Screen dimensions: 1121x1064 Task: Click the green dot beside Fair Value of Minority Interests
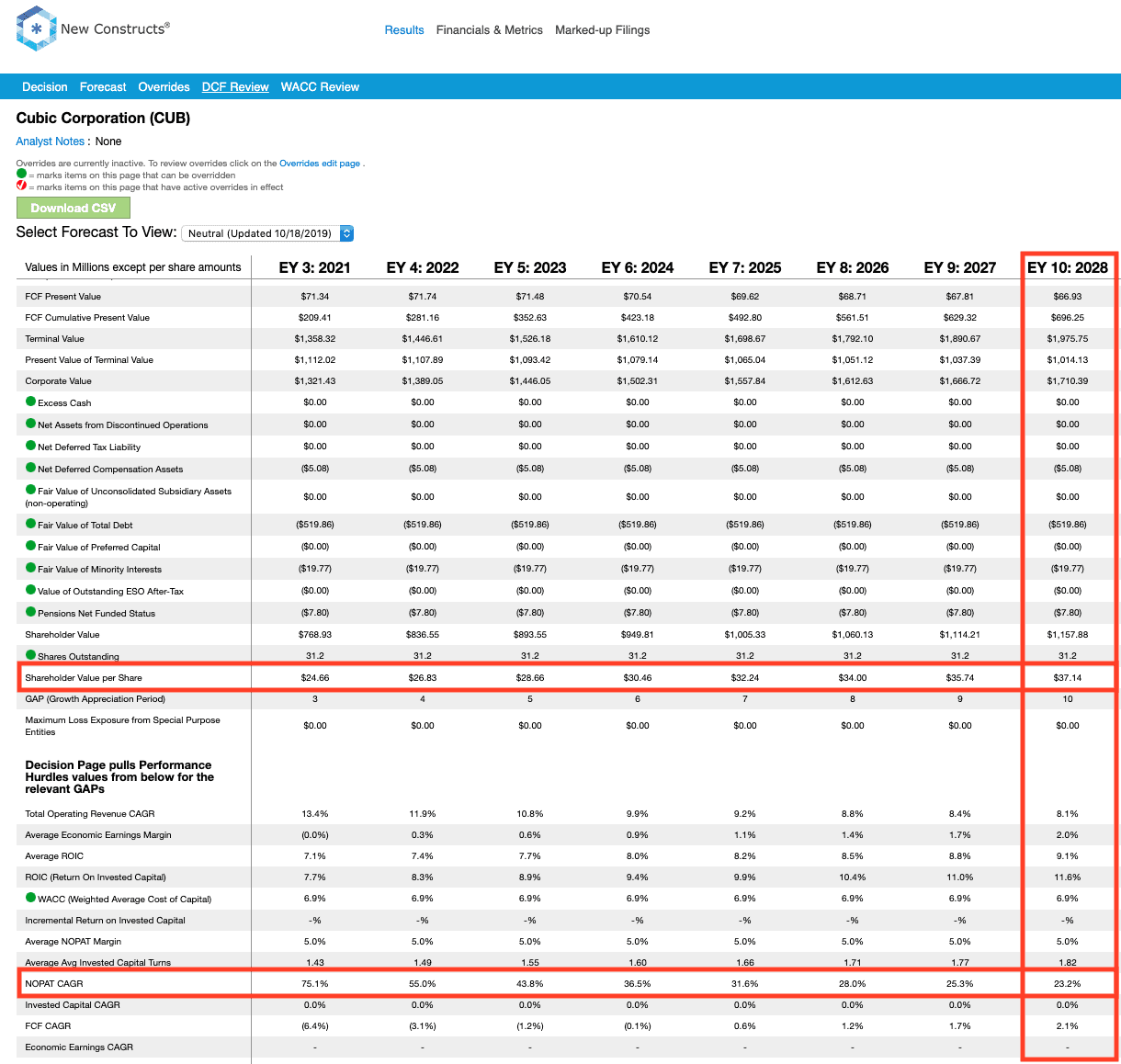click(31, 568)
